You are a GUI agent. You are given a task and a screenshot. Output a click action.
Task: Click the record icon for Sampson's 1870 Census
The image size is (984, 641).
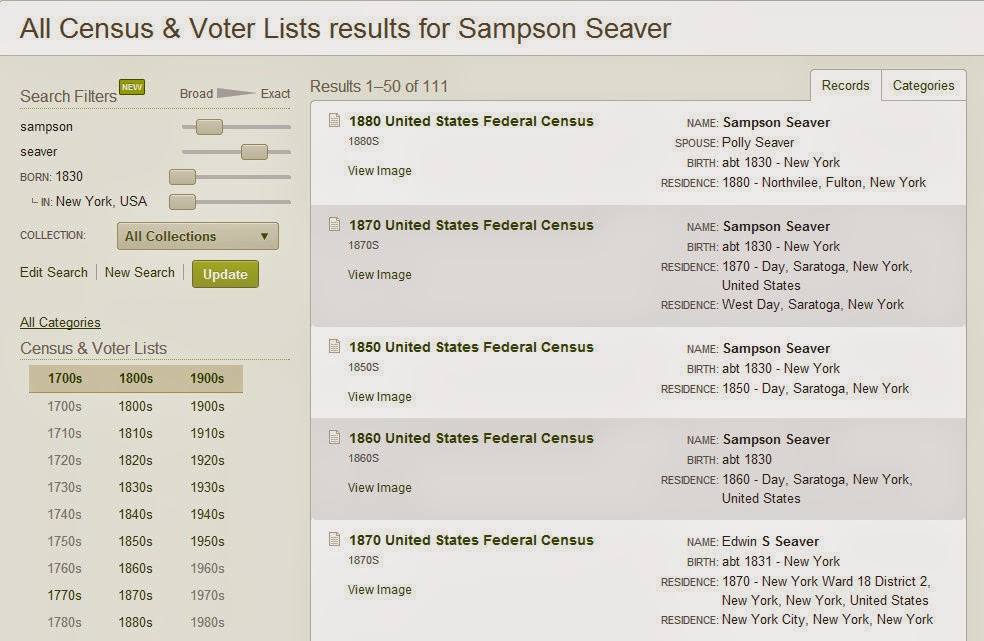334,224
